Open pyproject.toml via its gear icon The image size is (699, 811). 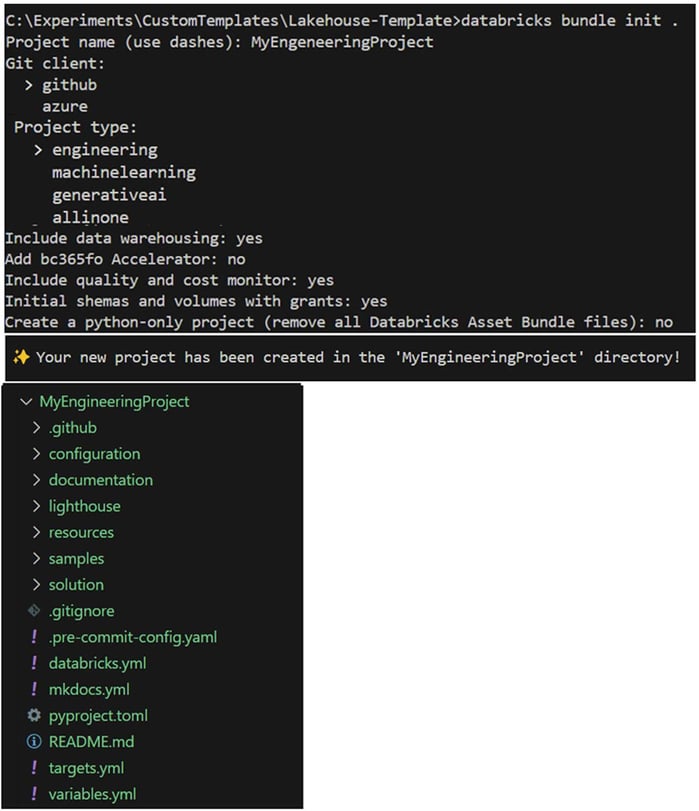click(33, 716)
